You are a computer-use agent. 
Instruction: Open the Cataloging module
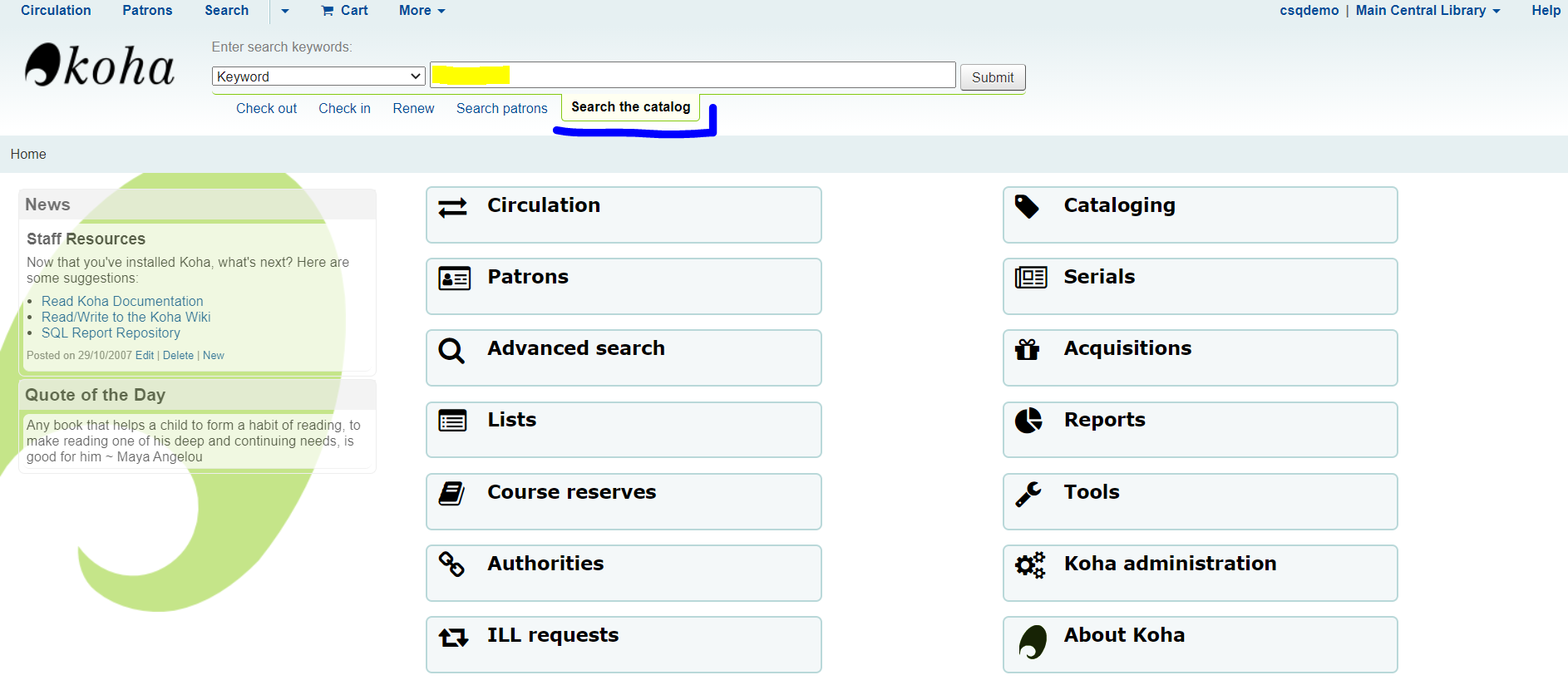point(1201,214)
